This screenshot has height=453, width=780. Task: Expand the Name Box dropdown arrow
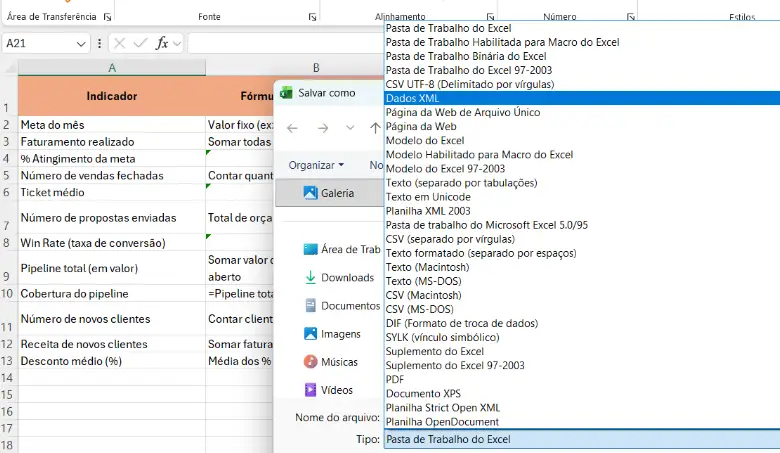click(81, 44)
